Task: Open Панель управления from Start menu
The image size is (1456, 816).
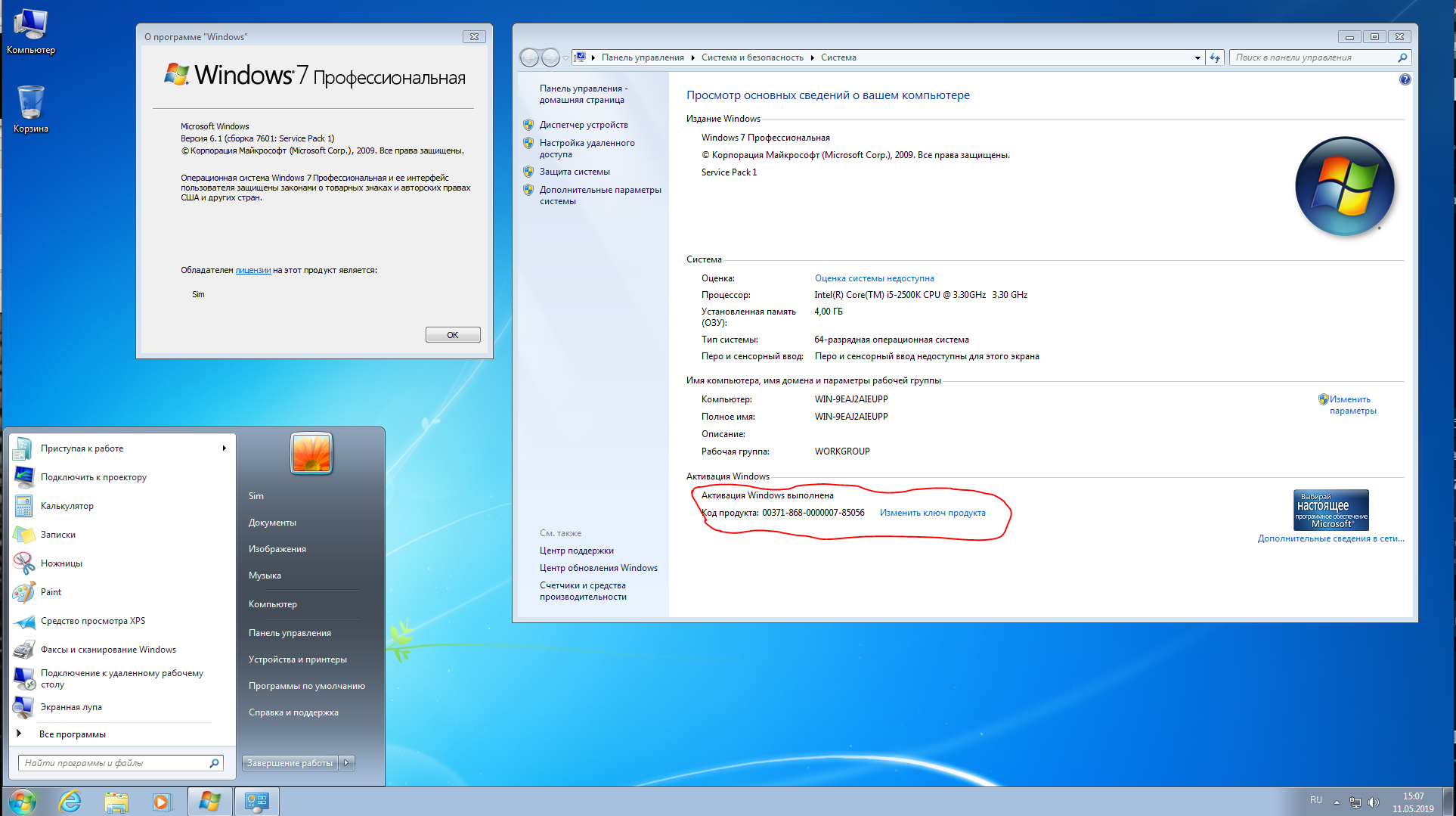Action: [x=290, y=633]
